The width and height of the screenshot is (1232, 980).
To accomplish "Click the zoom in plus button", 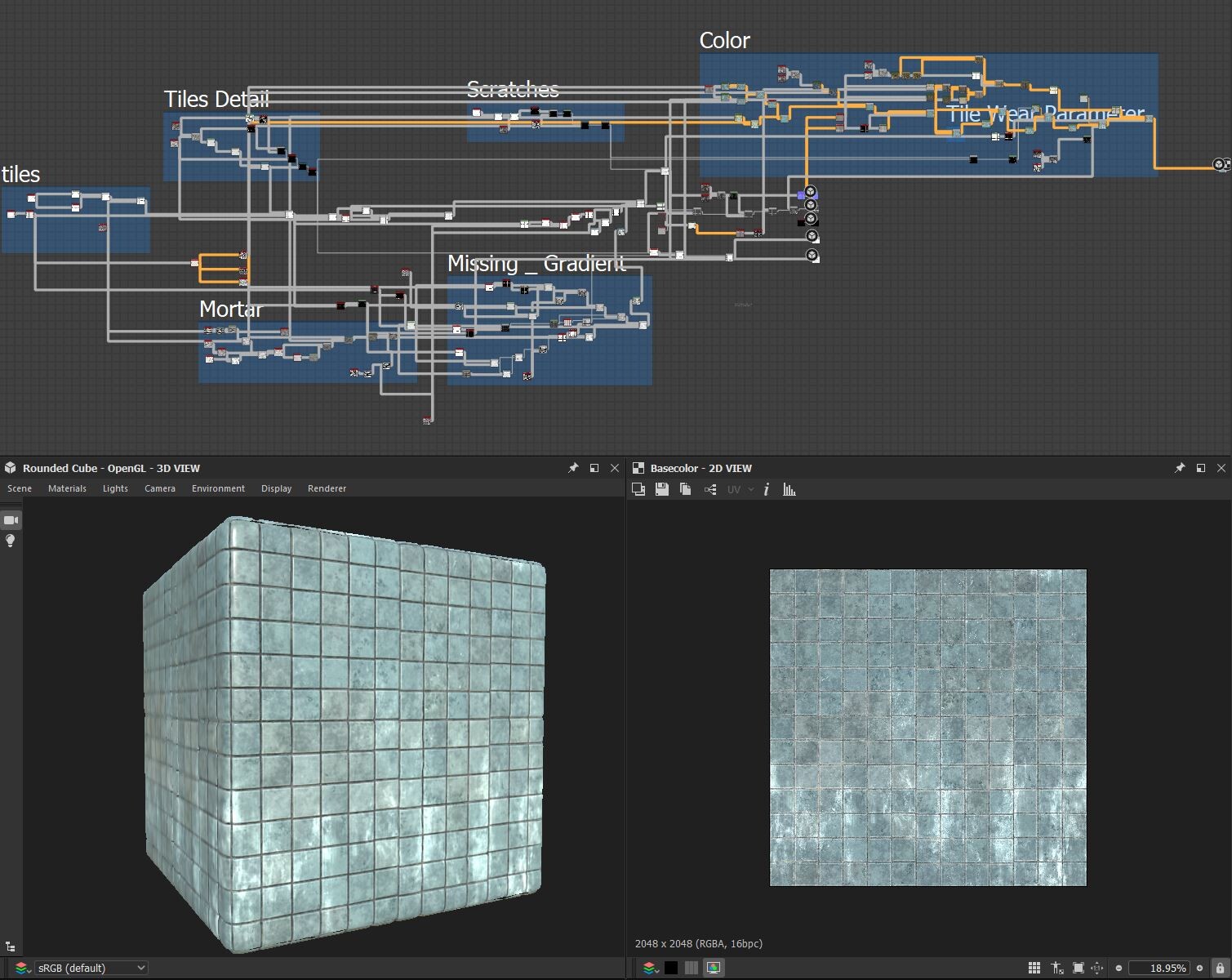I will pos(1199,968).
